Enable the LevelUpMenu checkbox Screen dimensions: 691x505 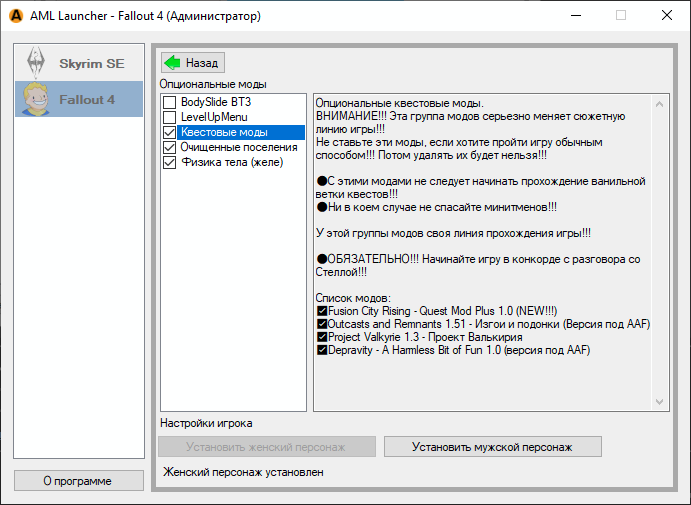170,117
